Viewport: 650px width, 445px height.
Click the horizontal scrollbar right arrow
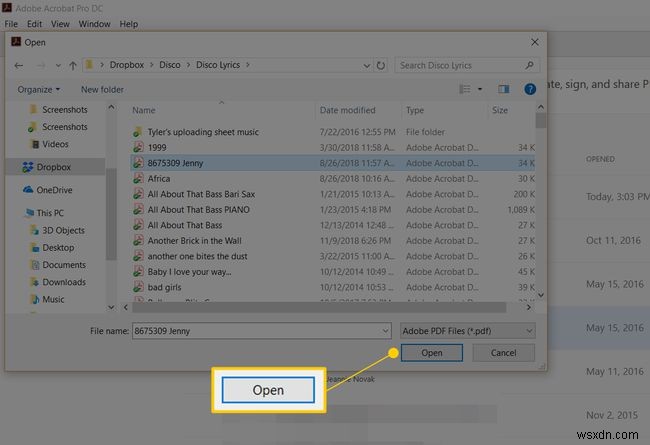coord(529,307)
